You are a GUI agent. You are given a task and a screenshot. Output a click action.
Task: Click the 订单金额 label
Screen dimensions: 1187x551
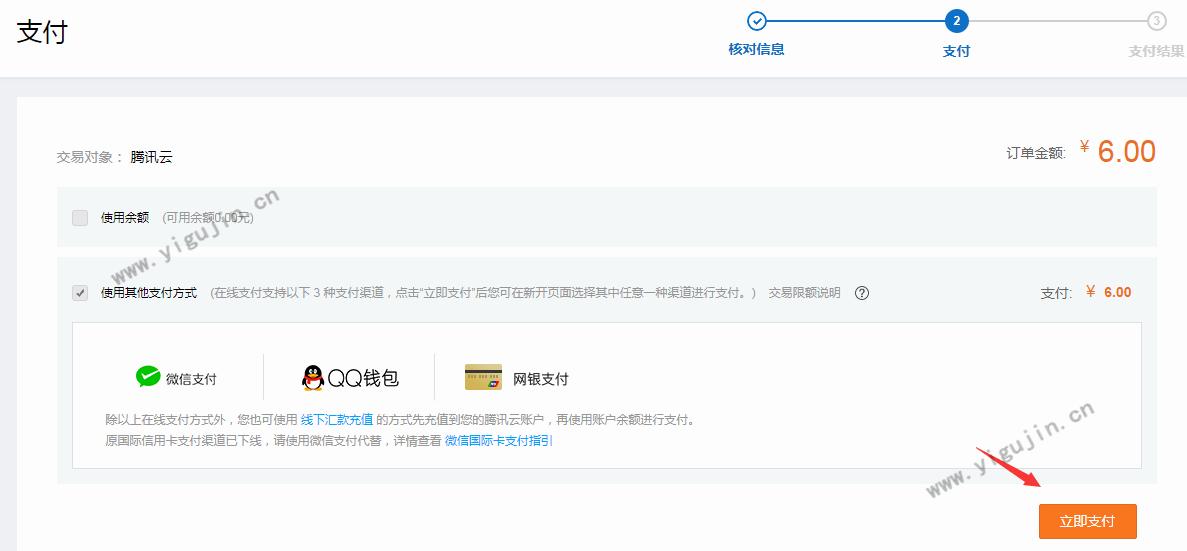click(1036, 153)
